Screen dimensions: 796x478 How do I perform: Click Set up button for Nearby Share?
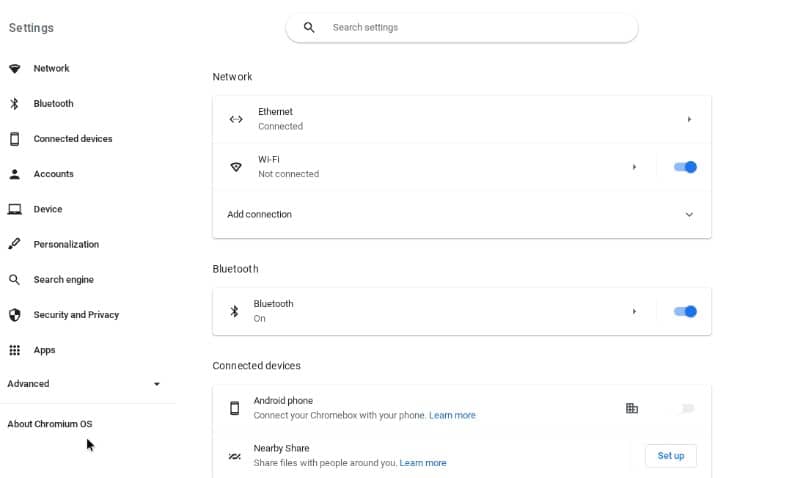point(671,456)
